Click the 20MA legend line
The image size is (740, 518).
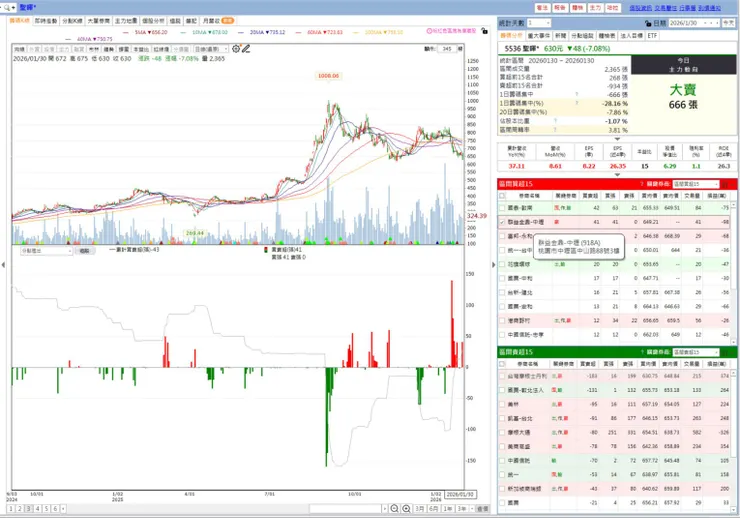click(x=261, y=32)
